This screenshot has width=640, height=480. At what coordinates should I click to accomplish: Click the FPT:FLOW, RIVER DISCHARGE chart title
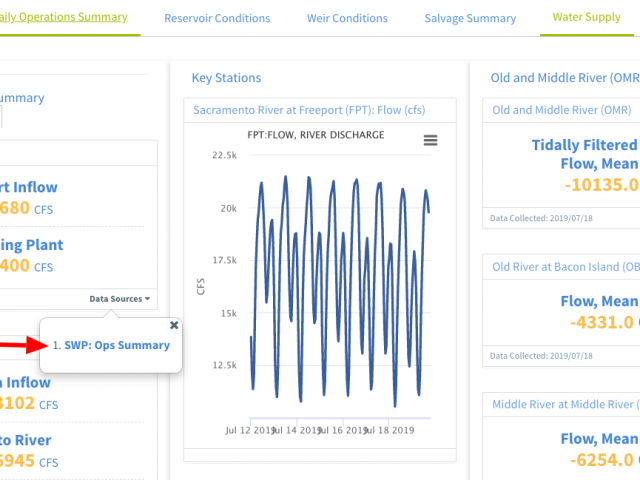click(316, 135)
